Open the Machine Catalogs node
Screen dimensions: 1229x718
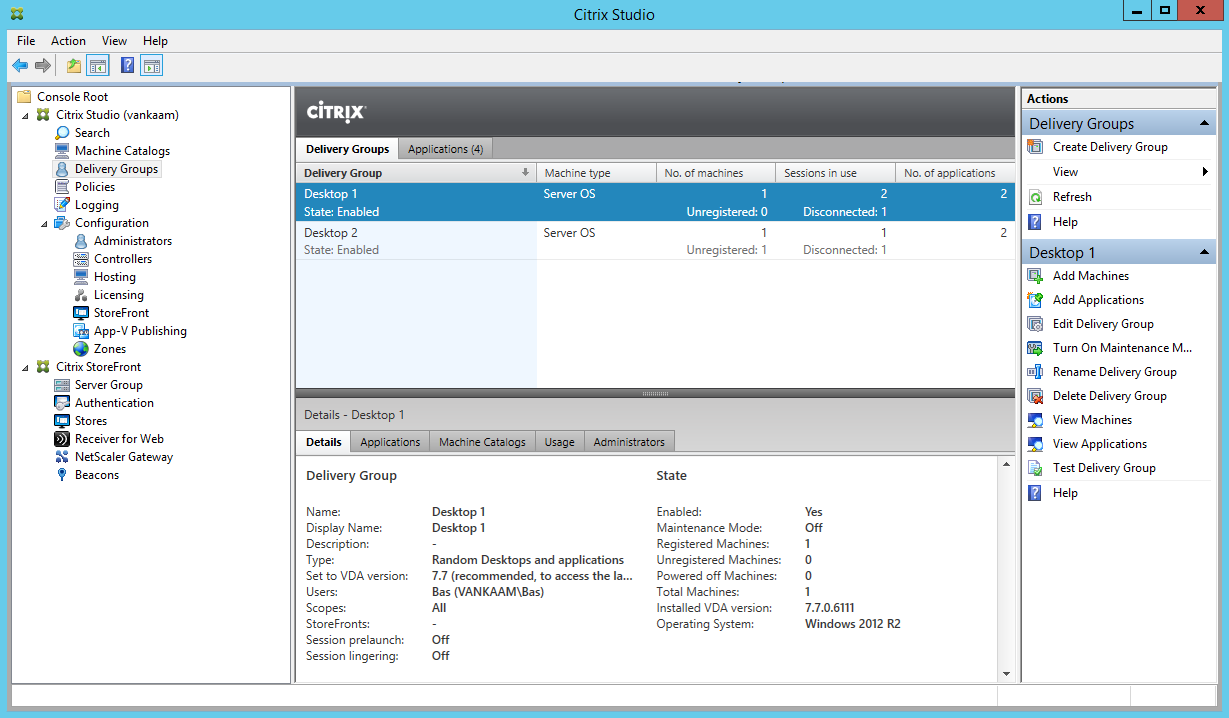pos(122,151)
